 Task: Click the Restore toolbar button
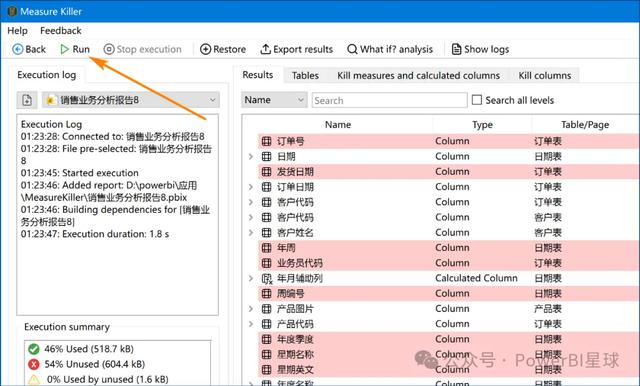[223, 49]
